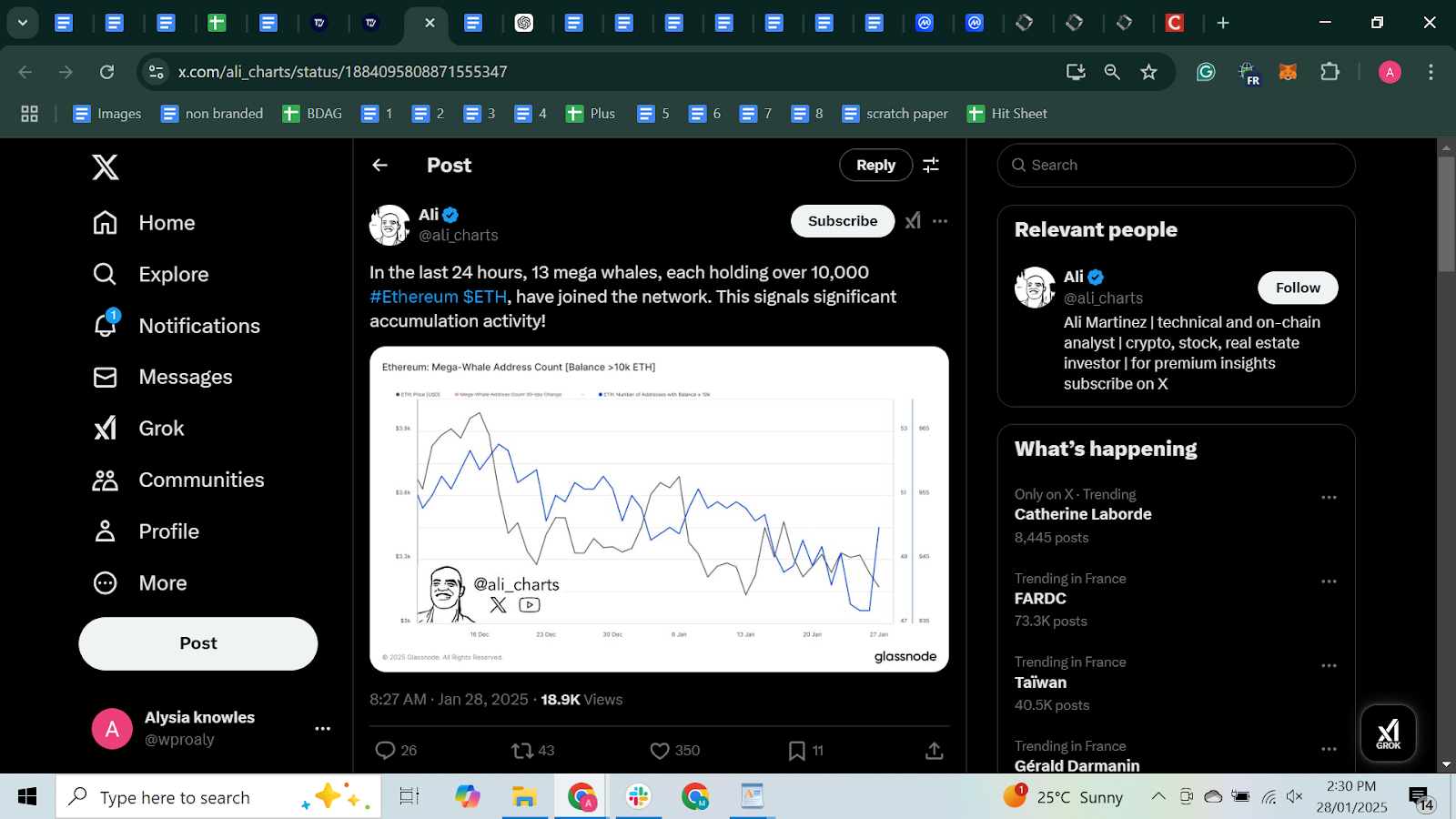Open Ali's profile avatar on post

point(389,225)
